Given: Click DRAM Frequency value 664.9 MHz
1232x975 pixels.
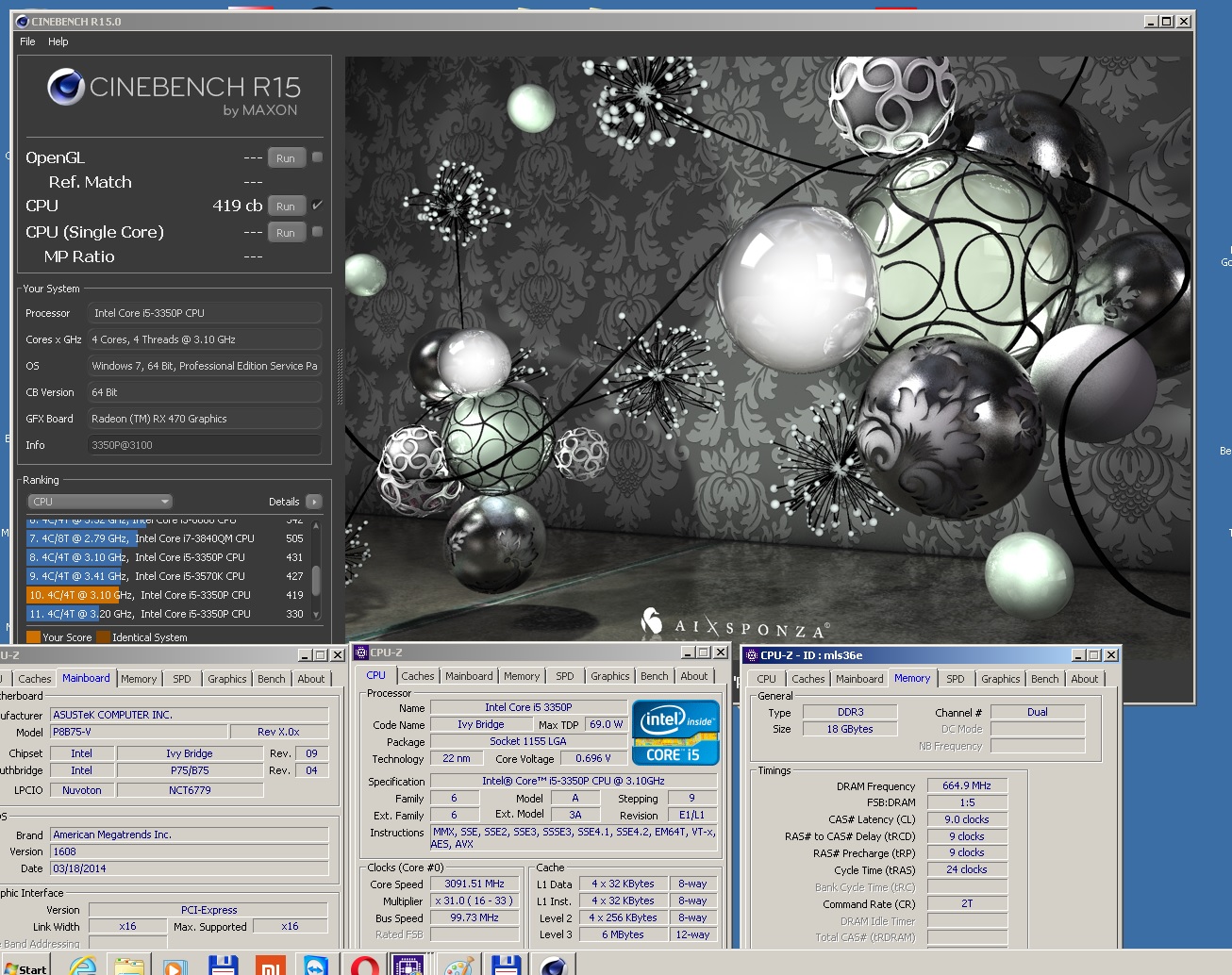Looking at the screenshot, I should (967, 785).
